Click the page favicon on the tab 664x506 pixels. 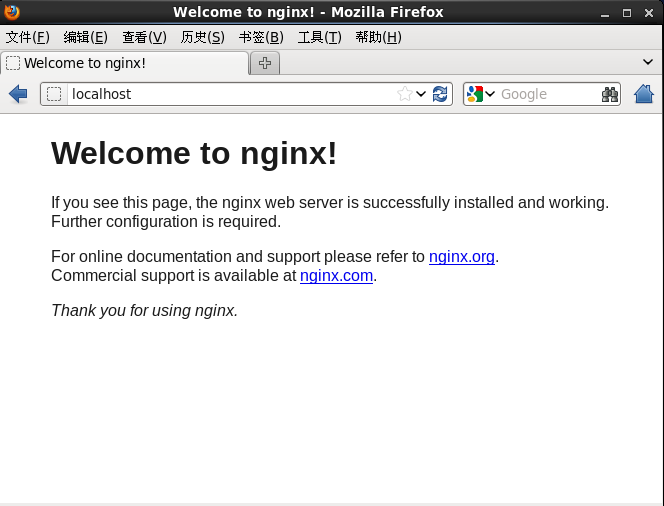[x=13, y=63]
